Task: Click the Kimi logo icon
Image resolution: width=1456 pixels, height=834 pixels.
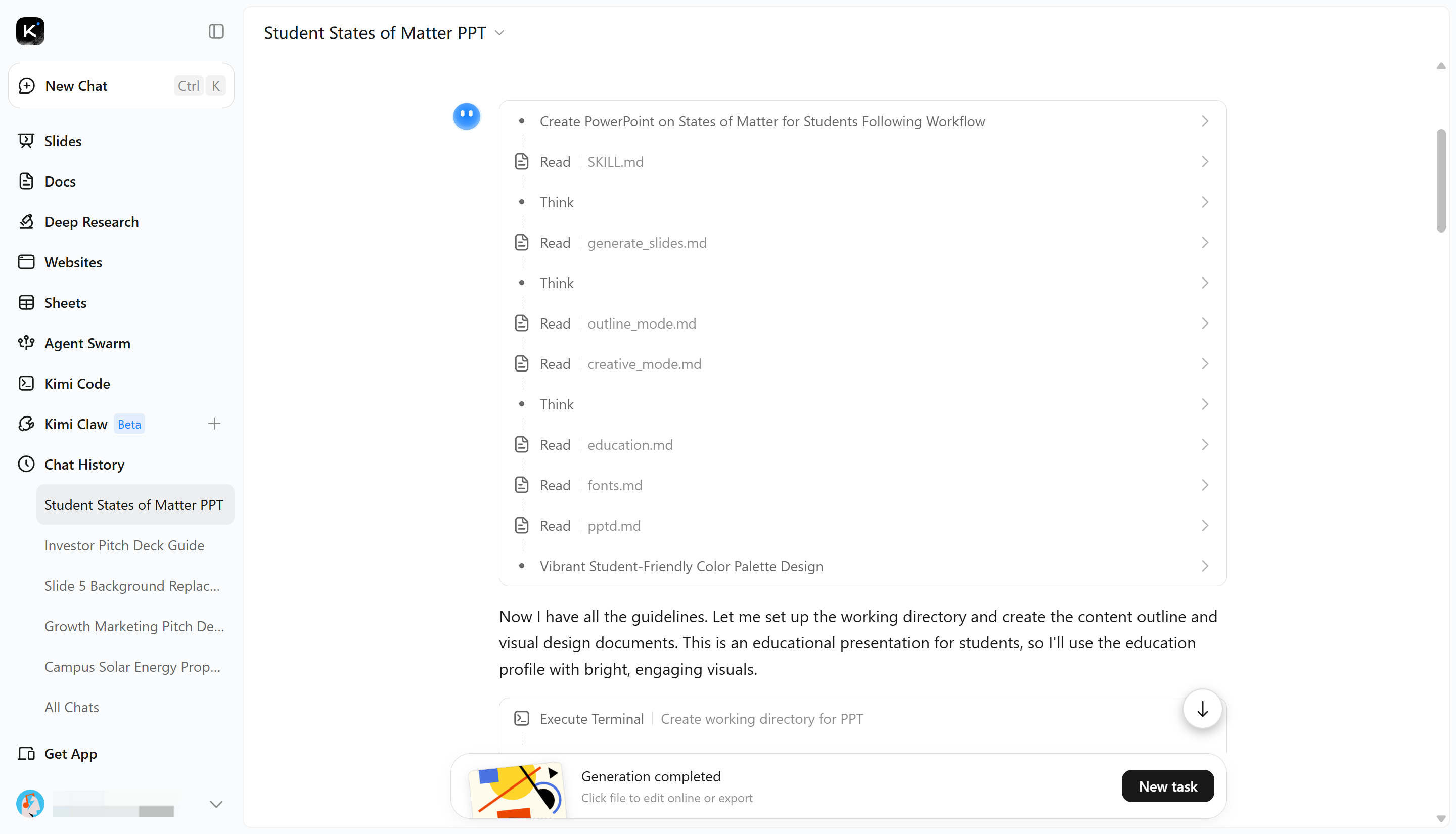Action: 30,31
